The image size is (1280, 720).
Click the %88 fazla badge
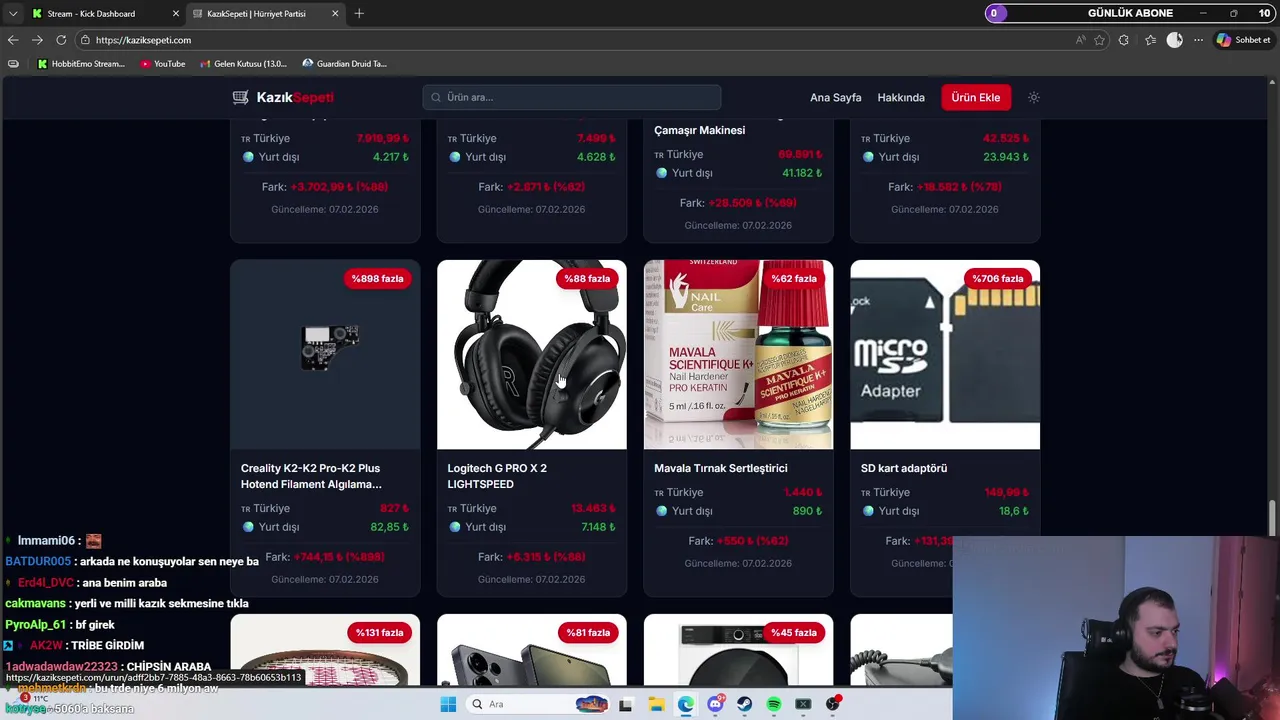(586, 279)
